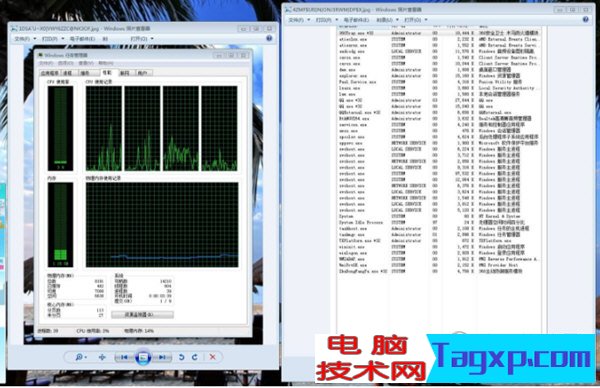Go to the previous photo
This screenshot has height=388, width=600.
(x=123, y=357)
